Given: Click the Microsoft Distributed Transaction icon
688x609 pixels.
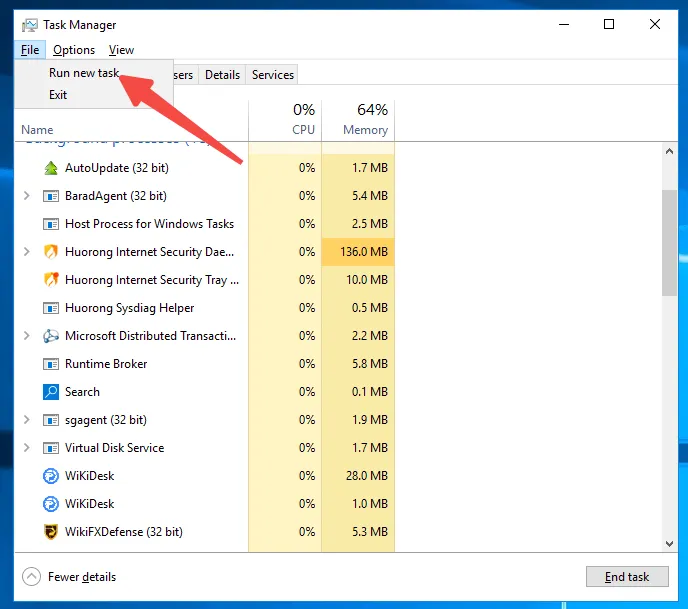Looking at the screenshot, I should [51, 336].
